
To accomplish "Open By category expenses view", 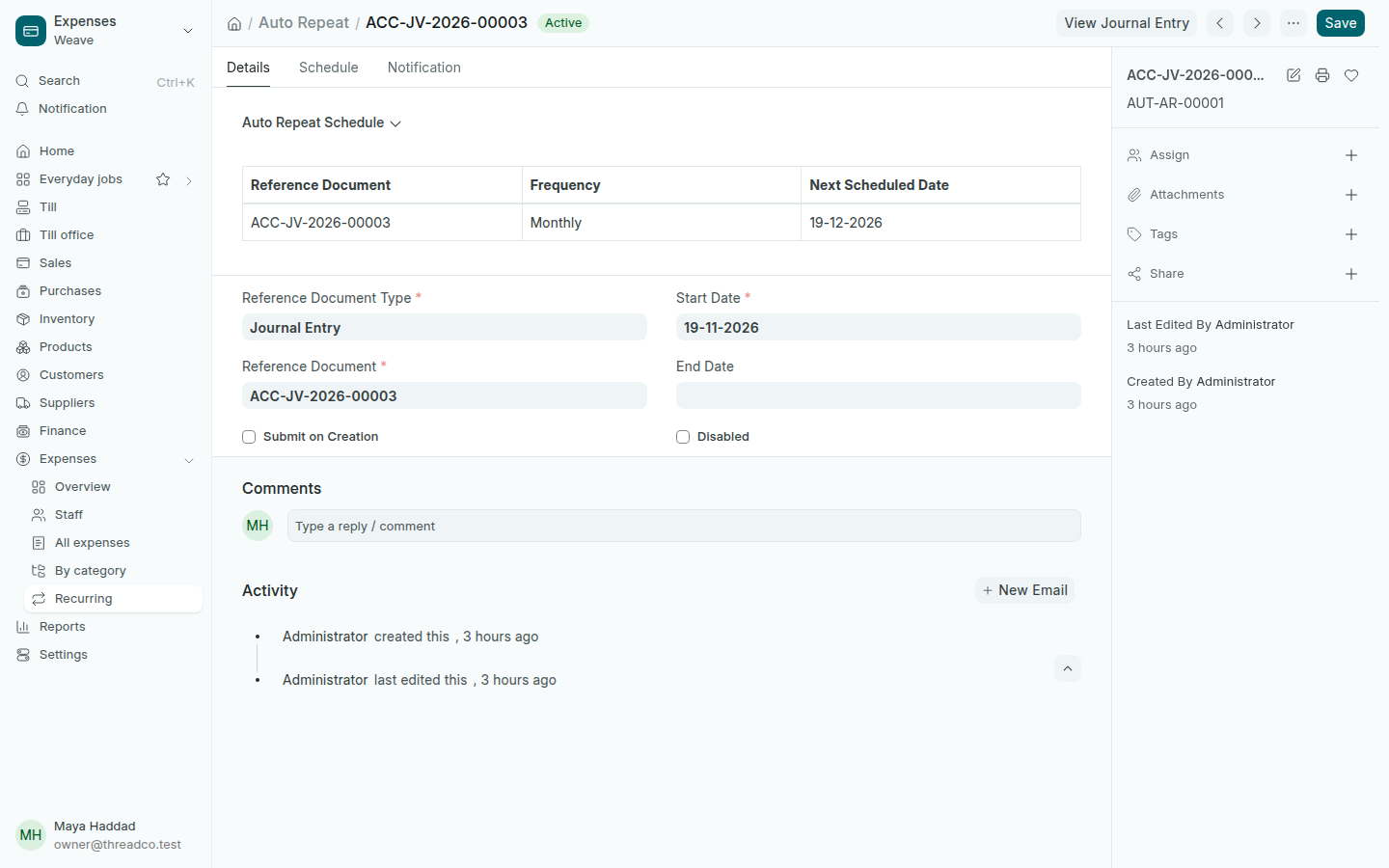I will (x=113, y=571).
